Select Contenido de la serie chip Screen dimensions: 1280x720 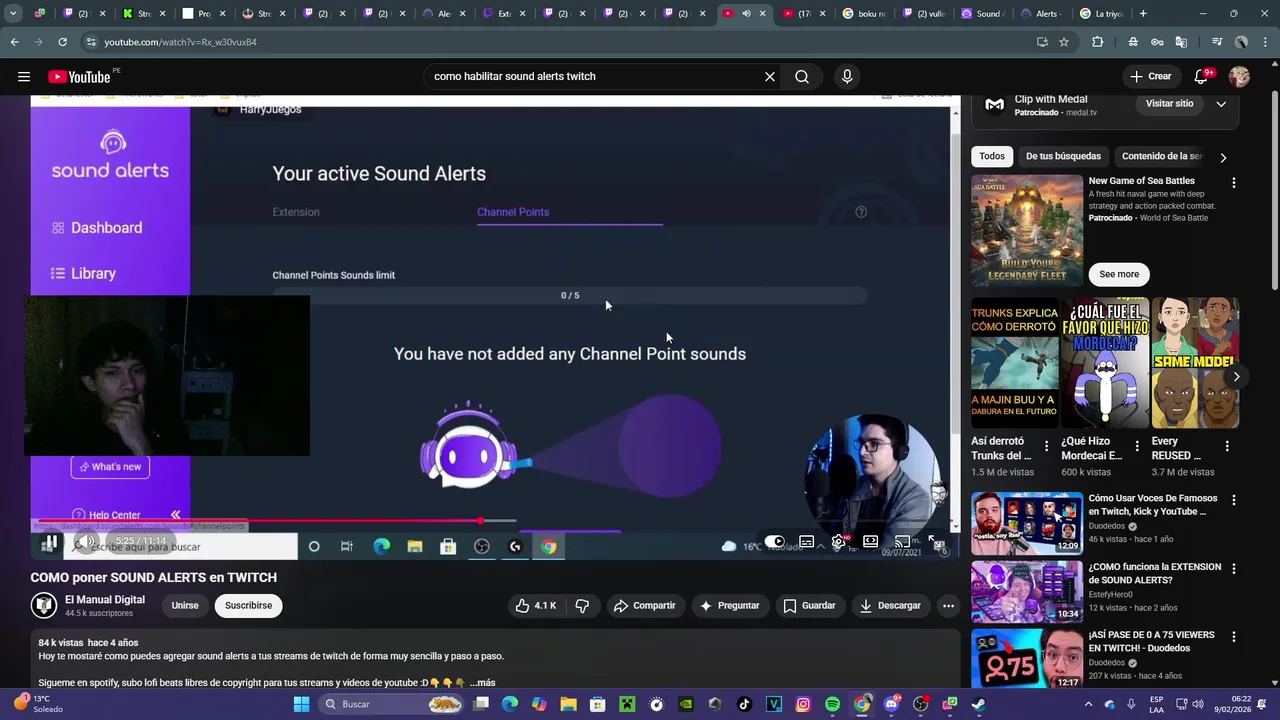point(1162,156)
